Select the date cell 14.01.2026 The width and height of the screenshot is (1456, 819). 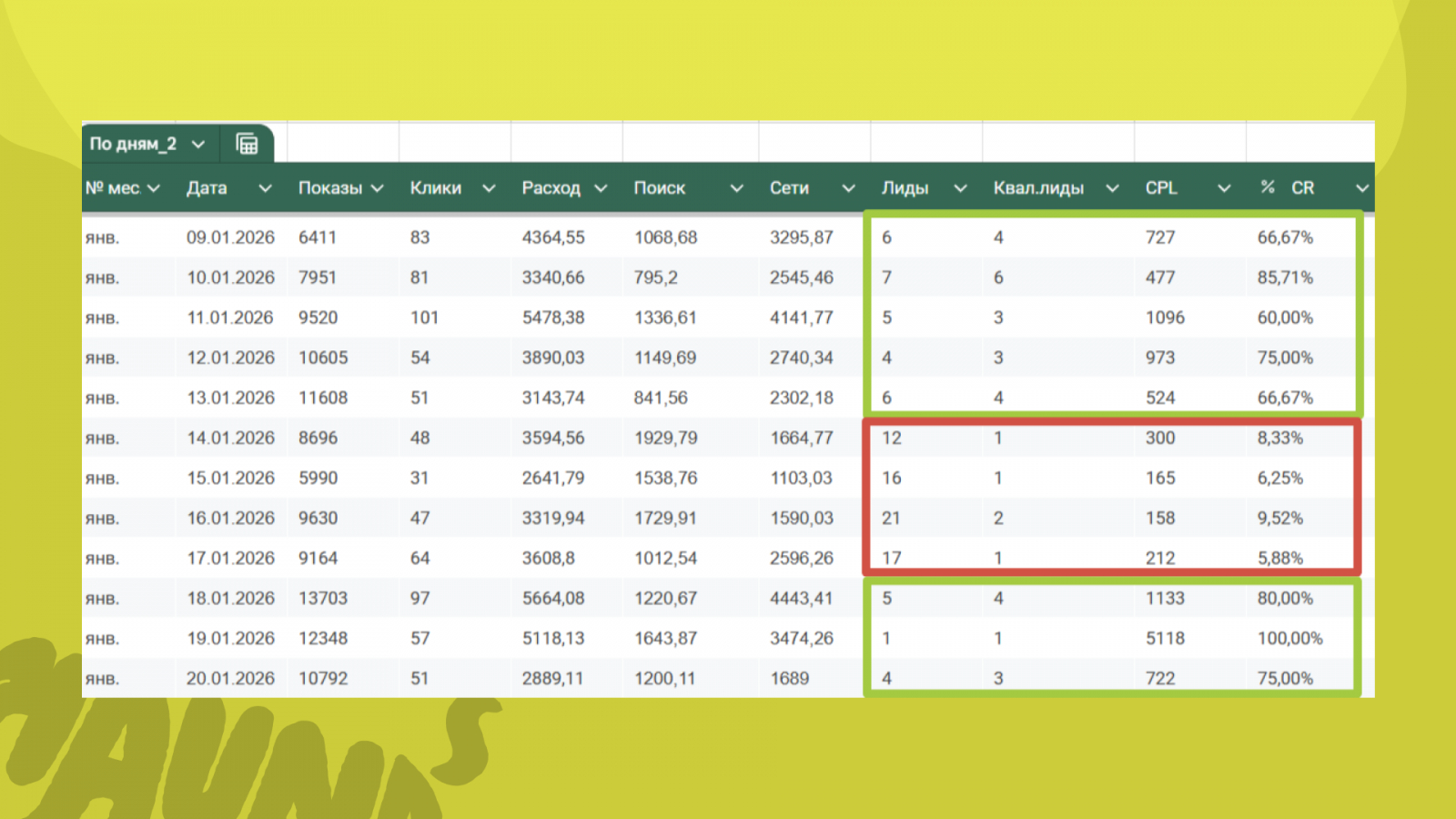point(230,438)
